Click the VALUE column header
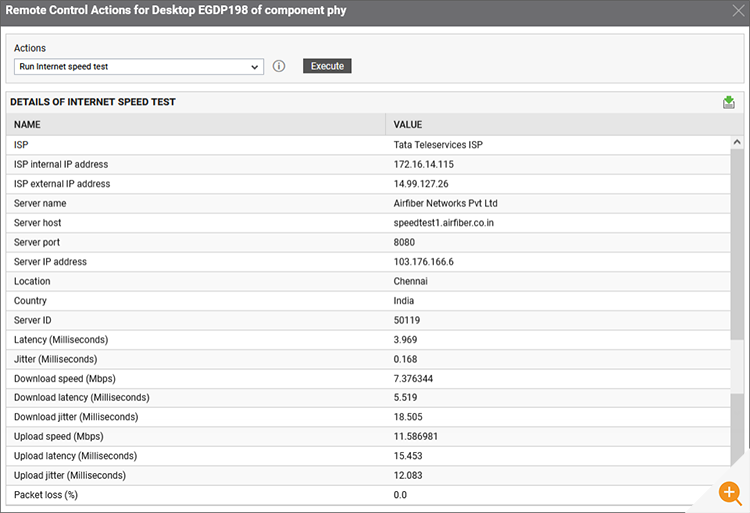 564,124
